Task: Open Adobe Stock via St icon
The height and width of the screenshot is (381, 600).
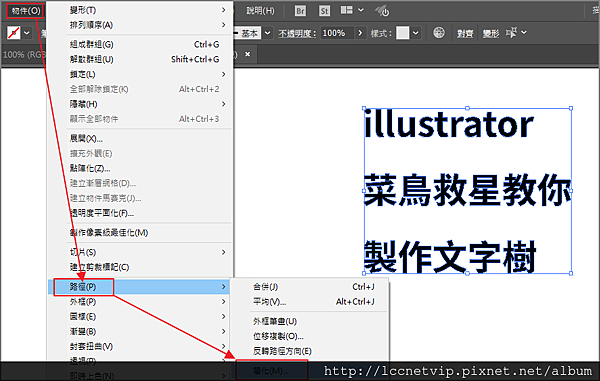Action: pos(324,11)
